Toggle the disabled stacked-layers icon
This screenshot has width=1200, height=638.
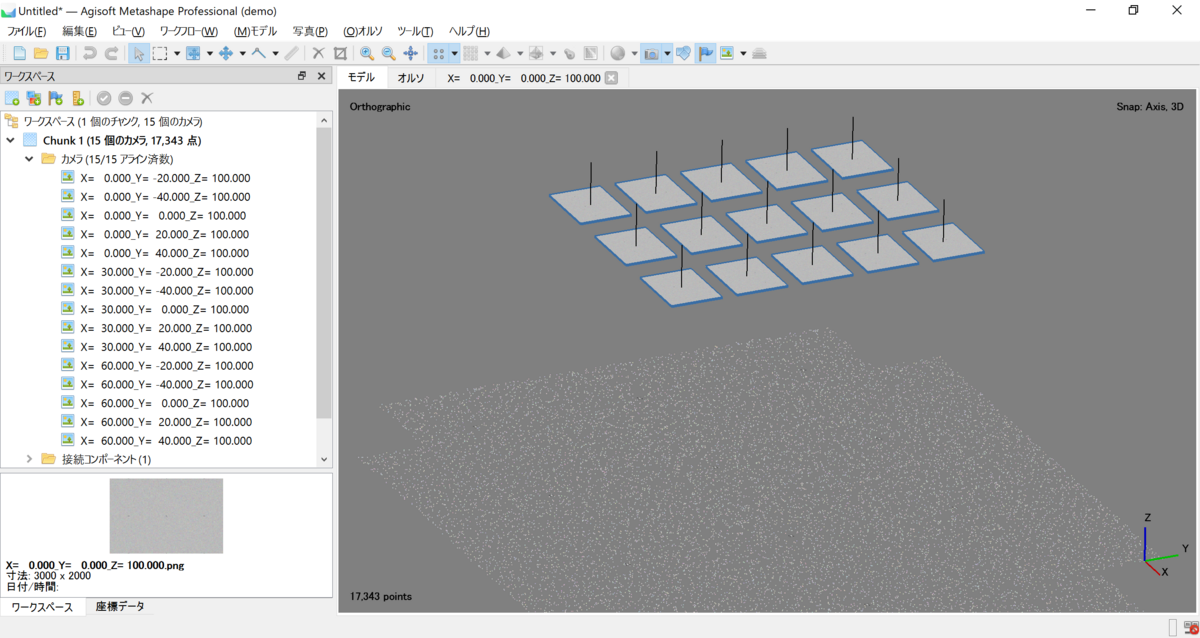[x=760, y=53]
